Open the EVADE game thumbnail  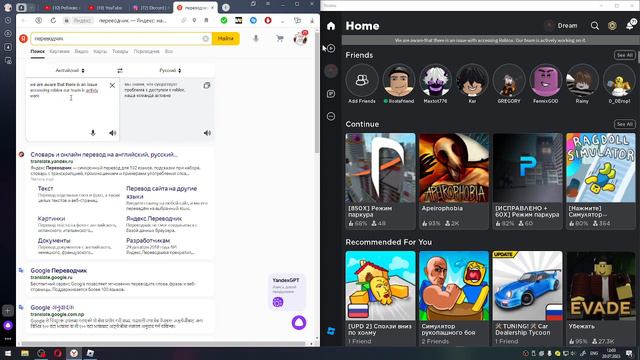tap(600, 286)
